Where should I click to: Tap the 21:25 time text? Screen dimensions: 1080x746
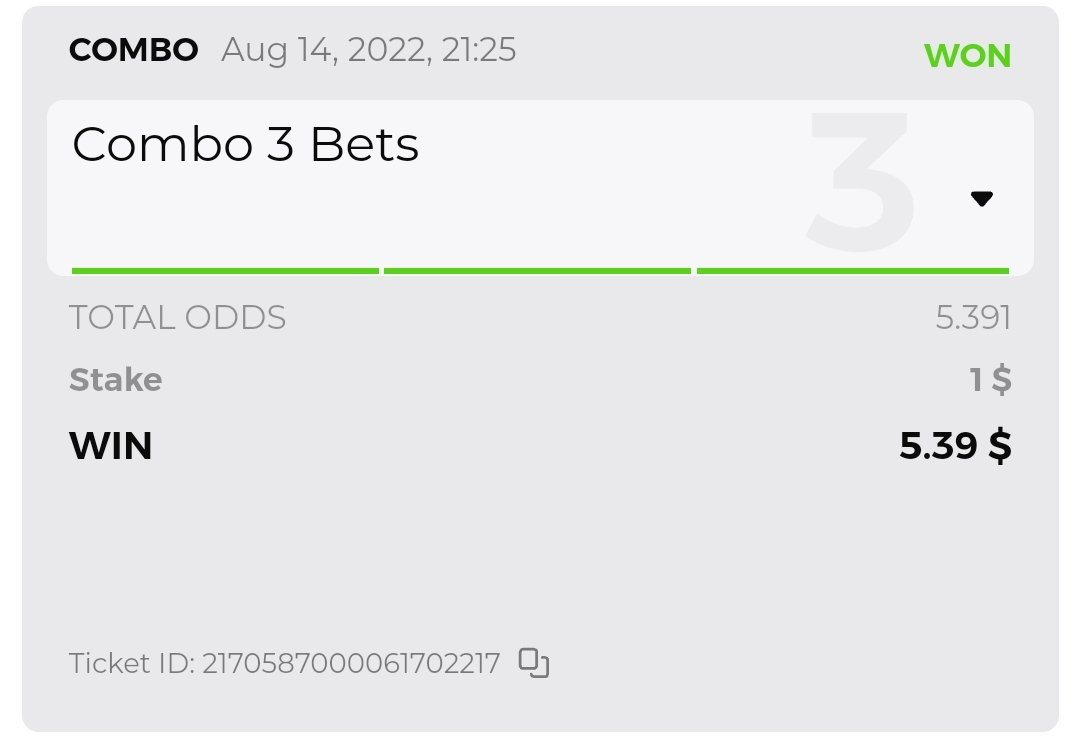(x=478, y=50)
